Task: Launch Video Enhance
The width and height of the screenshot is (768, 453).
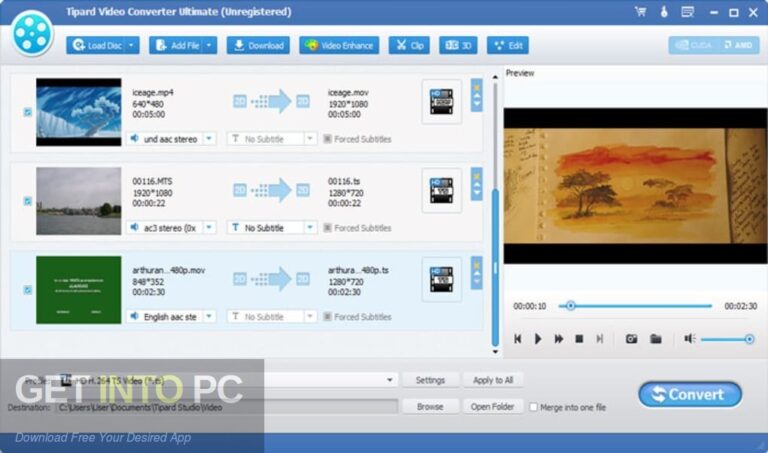Action: 339,46
